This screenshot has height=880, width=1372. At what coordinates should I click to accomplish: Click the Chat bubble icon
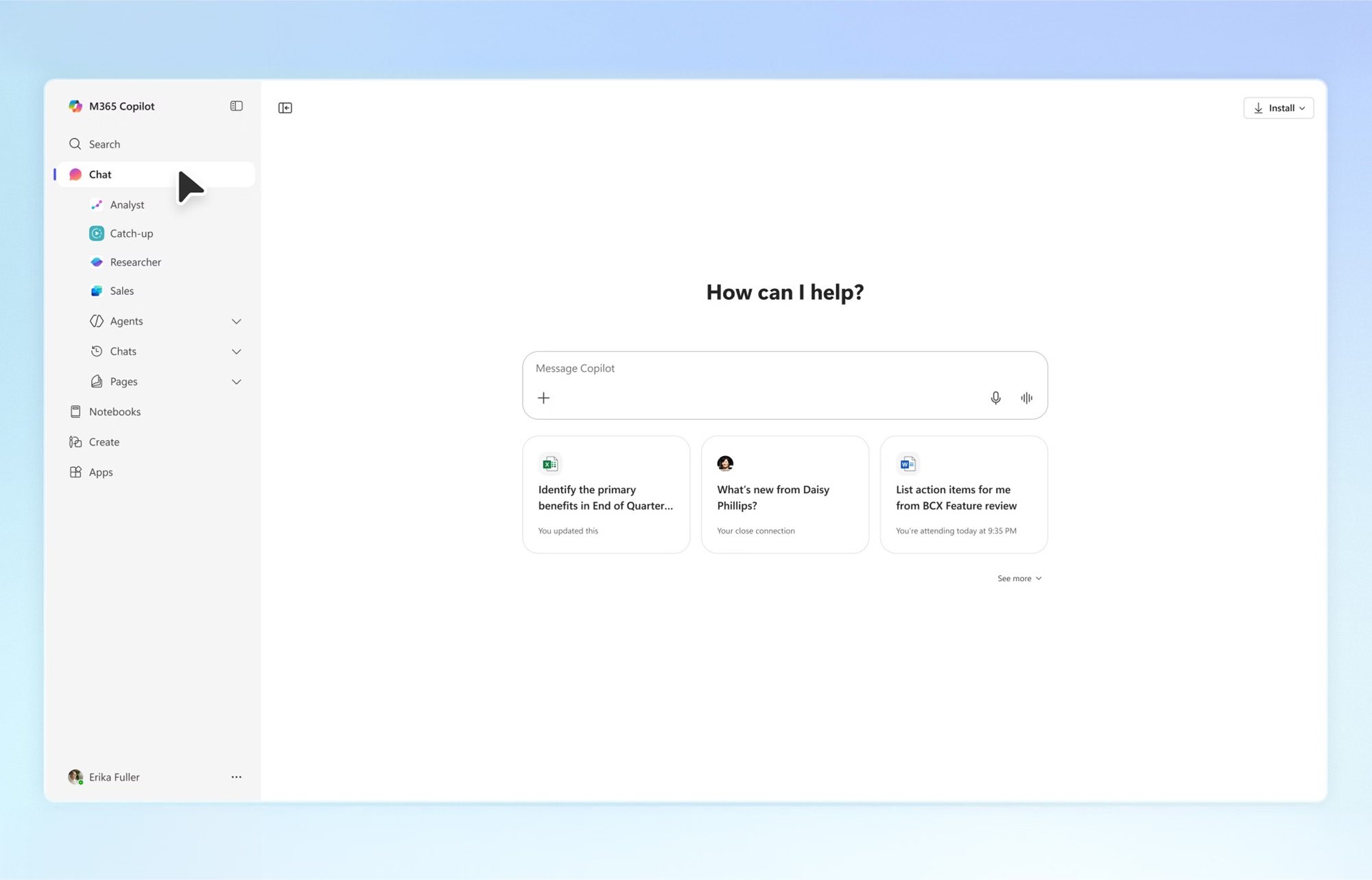coord(75,174)
